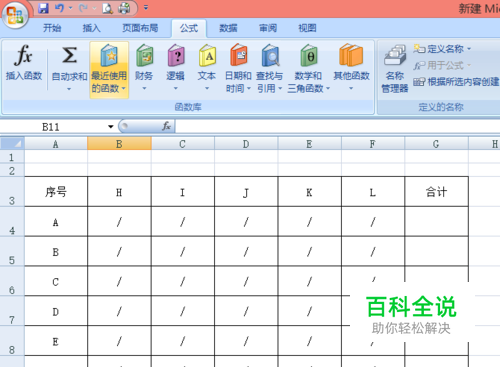Open 最近使用的函数 list
Image resolution: width=500 pixels, height=367 pixels.
109,69
